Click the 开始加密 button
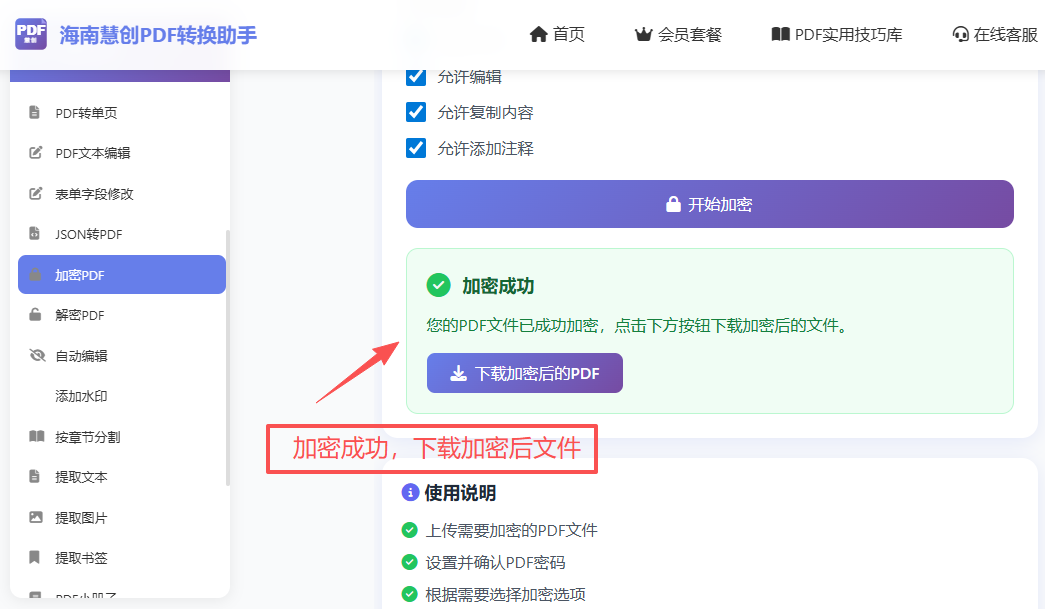1045x609 pixels. click(x=710, y=204)
